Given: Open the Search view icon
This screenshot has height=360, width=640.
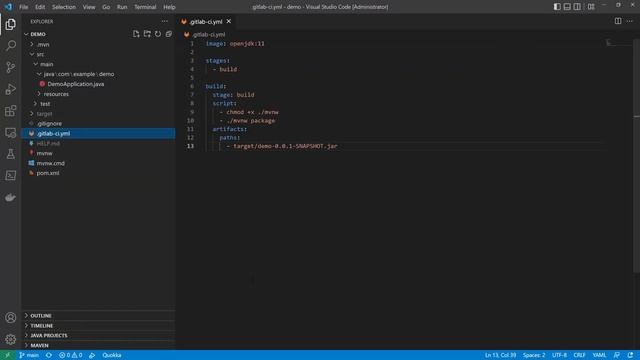Looking at the screenshot, I should click(11, 45).
